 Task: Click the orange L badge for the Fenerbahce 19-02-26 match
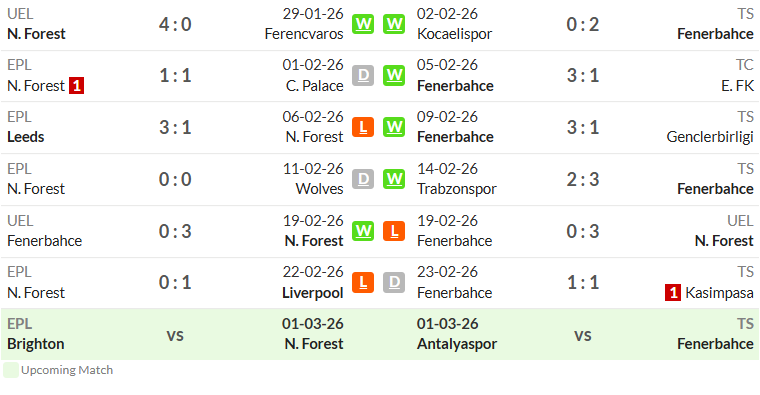394,231
